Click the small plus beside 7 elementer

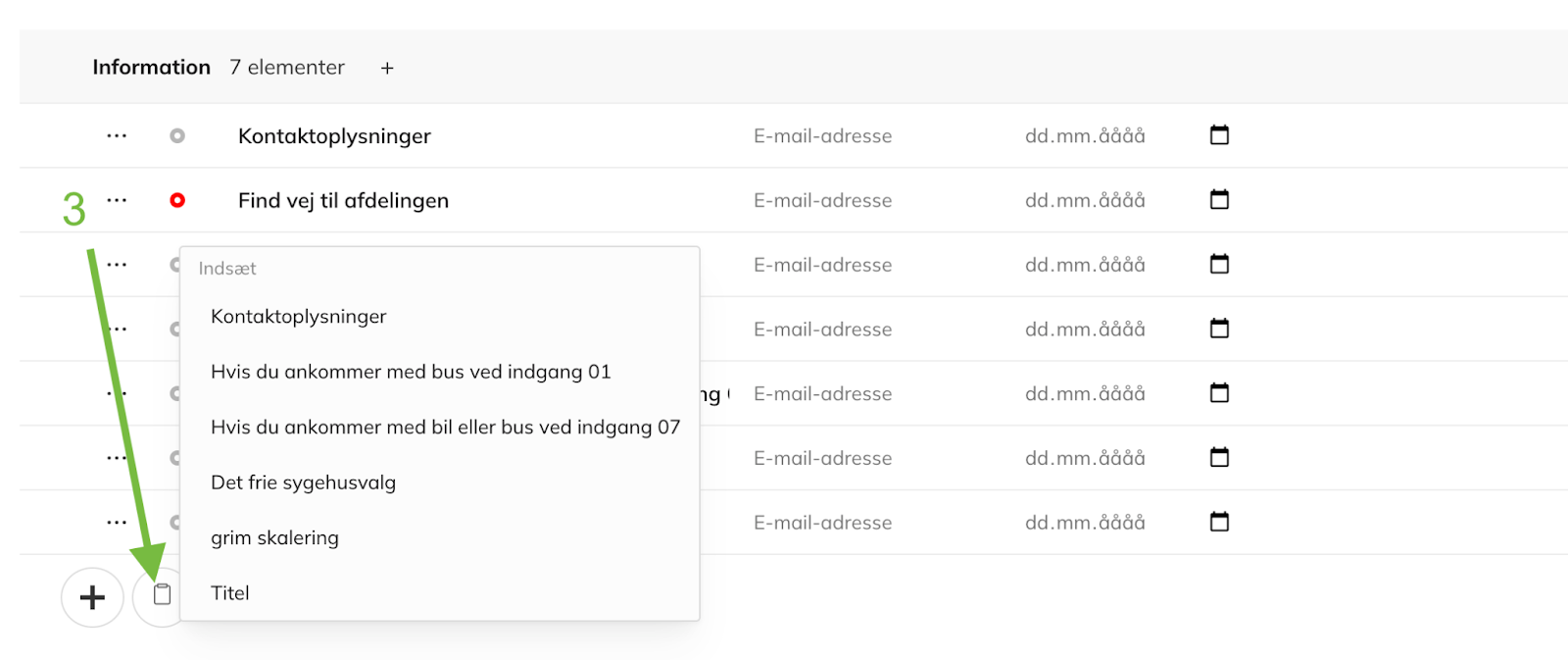[387, 68]
